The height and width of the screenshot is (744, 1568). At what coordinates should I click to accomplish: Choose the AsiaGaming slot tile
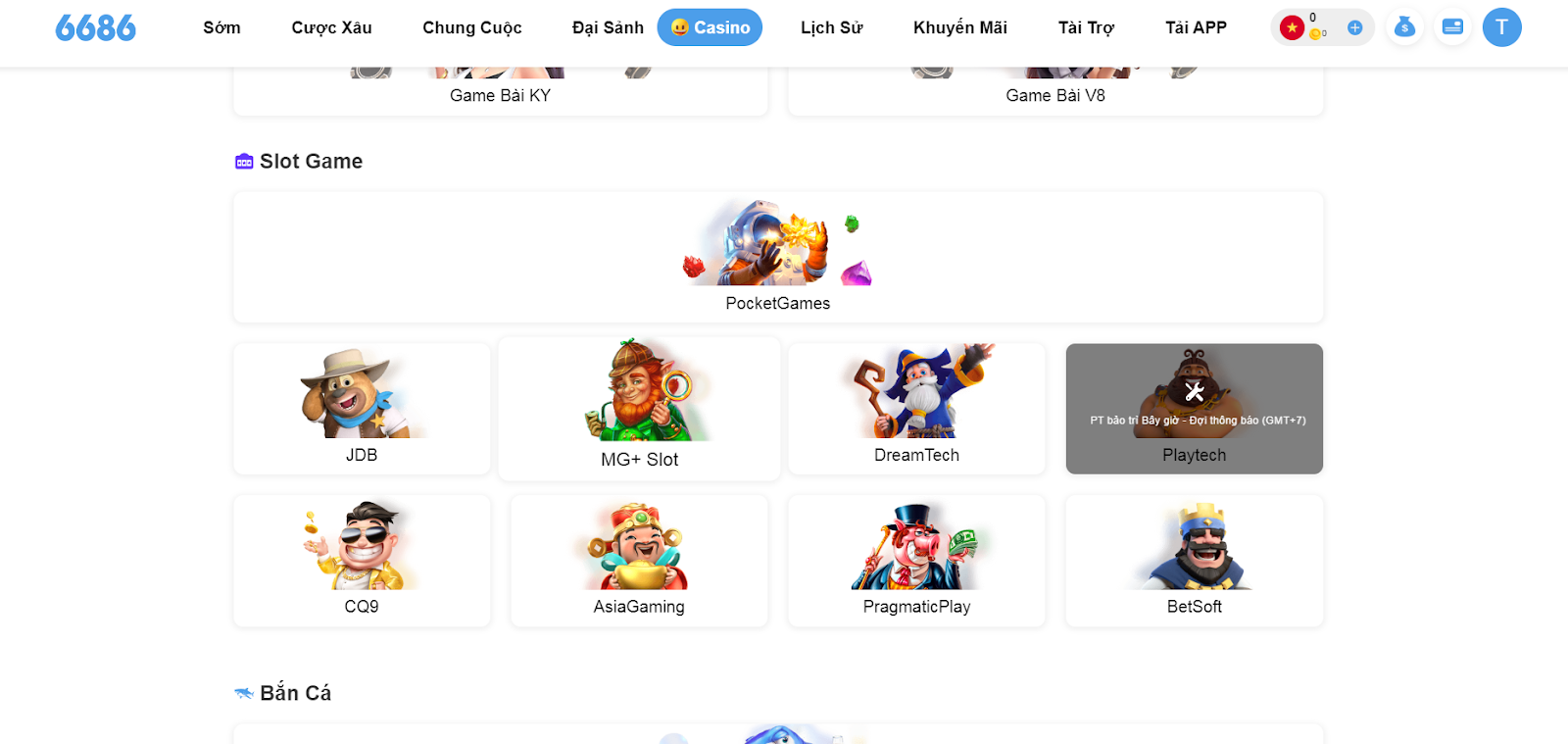639,561
